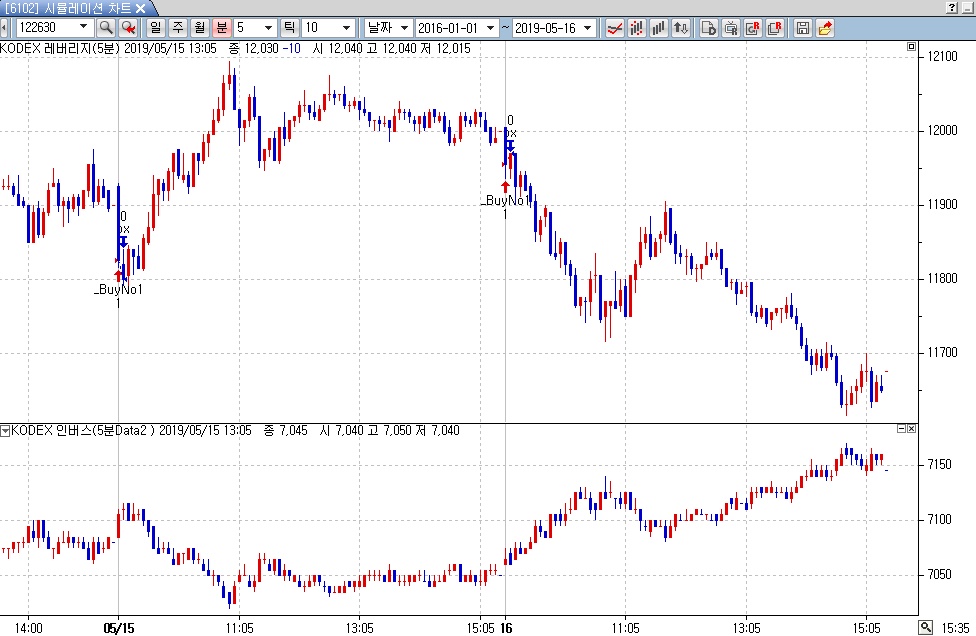This screenshot has width=976, height=636.
Task: Open the 날짜 date-mode dropdown
Action: pos(404,28)
